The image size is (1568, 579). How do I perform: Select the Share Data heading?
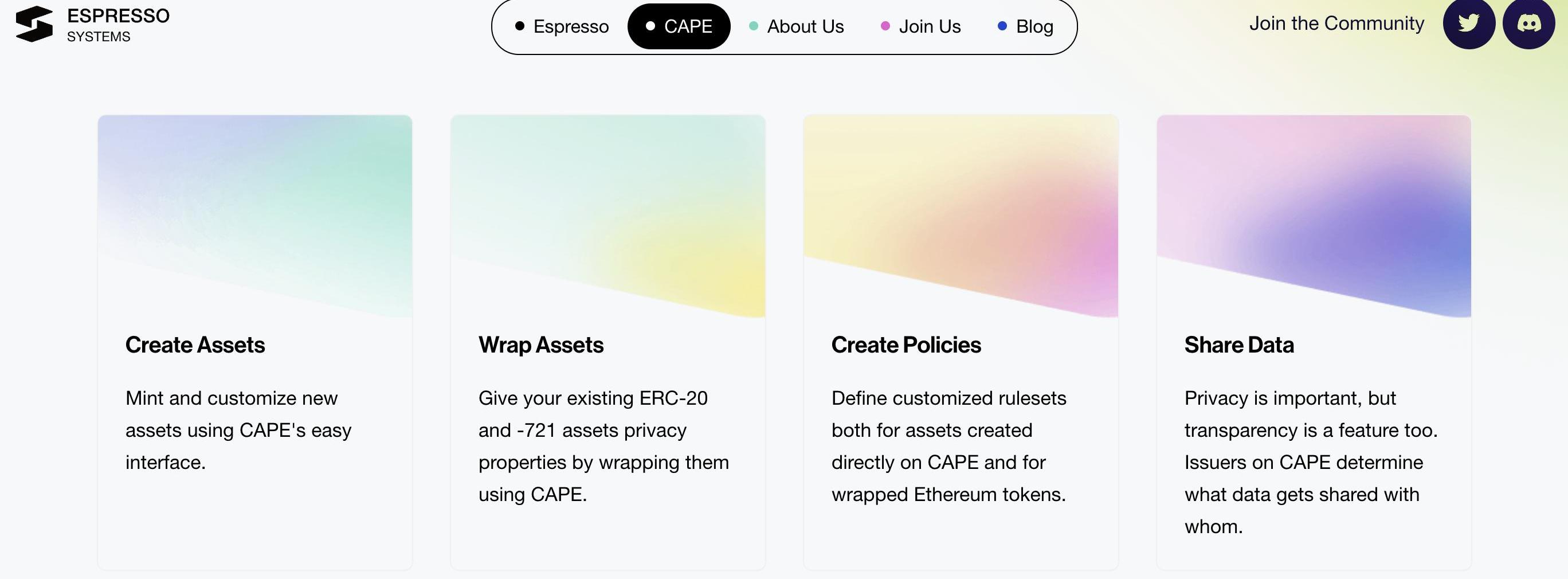click(x=1238, y=345)
